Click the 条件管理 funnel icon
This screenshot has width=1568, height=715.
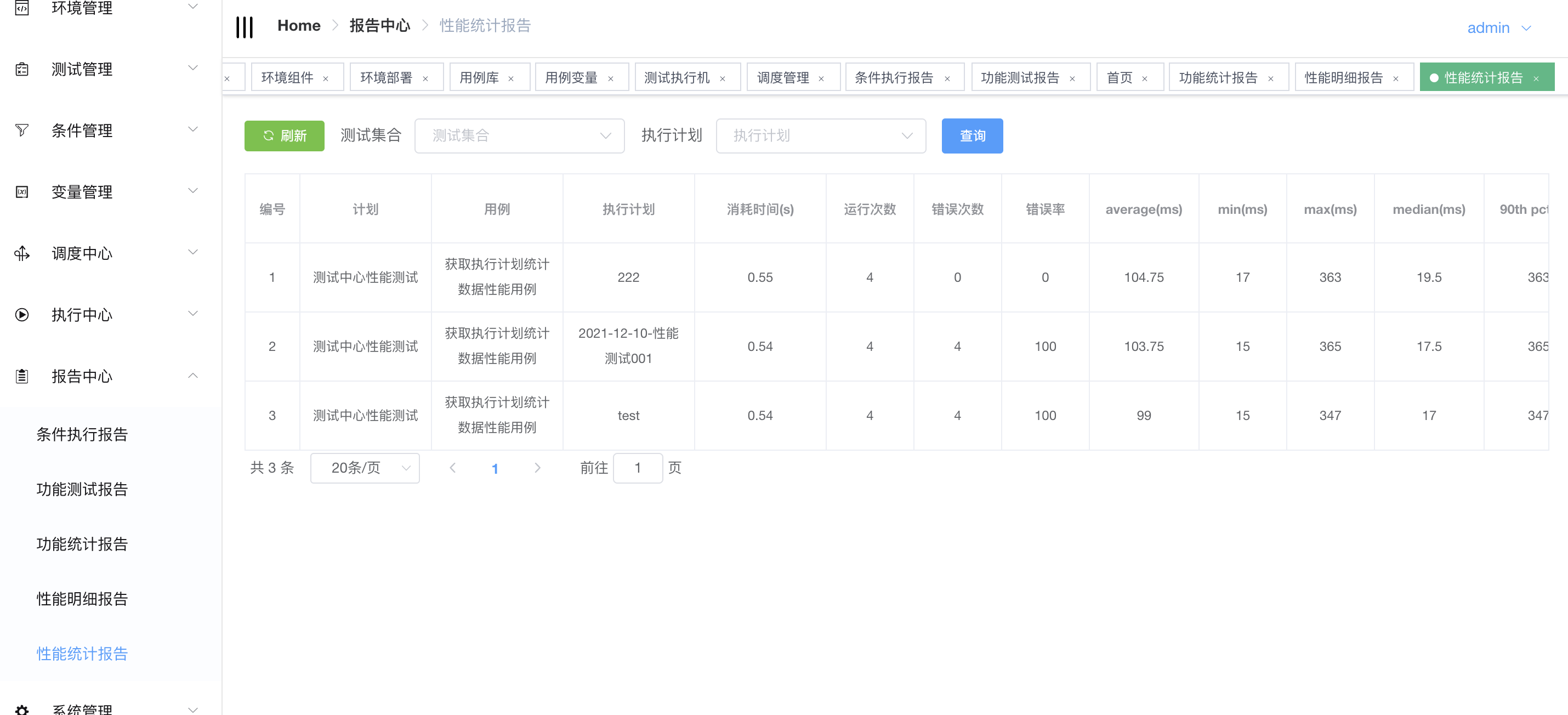22,130
